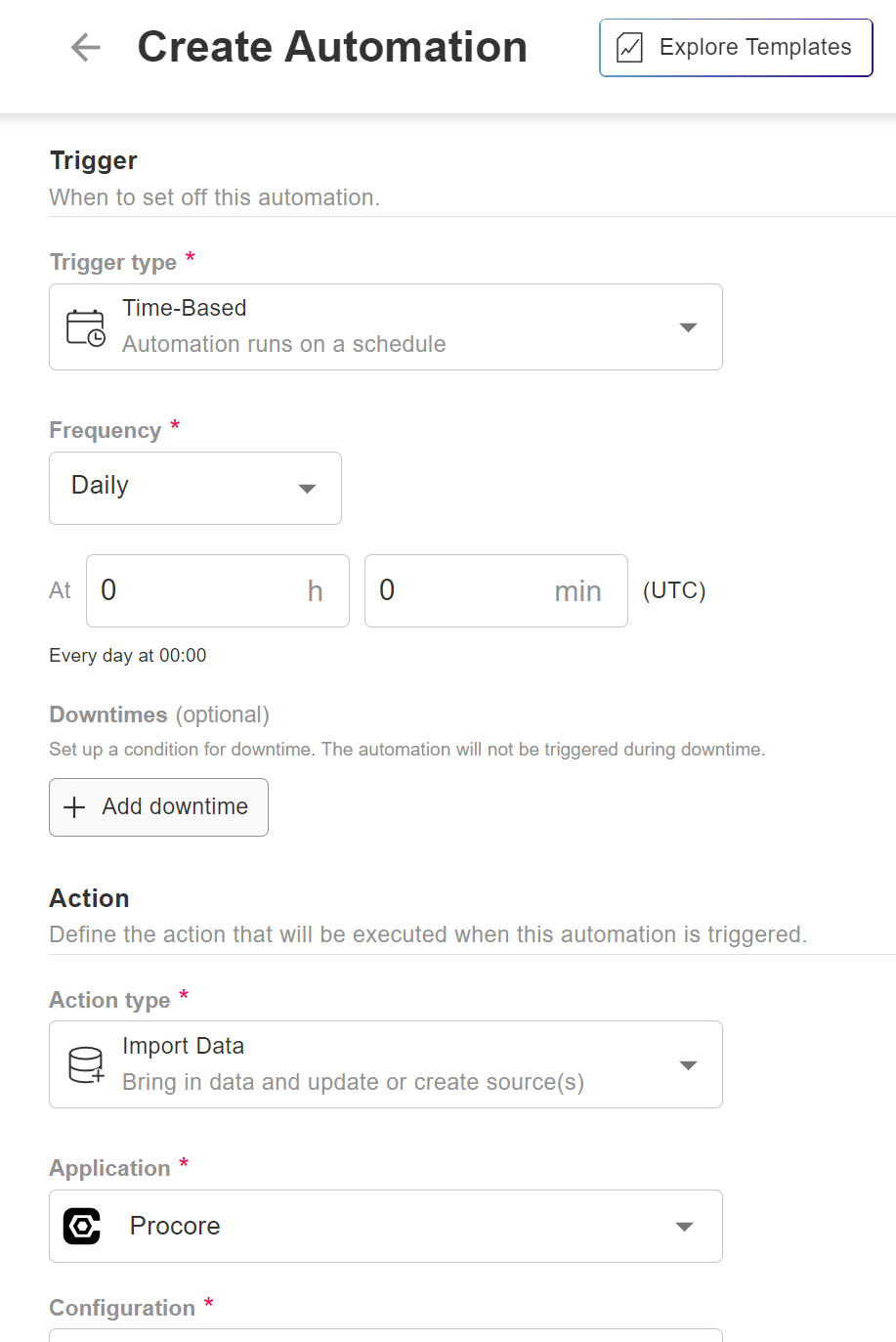The width and height of the screenshot is (896, 1342).
Task: Click the Create Automation heading
Action: tap(332, 47)
